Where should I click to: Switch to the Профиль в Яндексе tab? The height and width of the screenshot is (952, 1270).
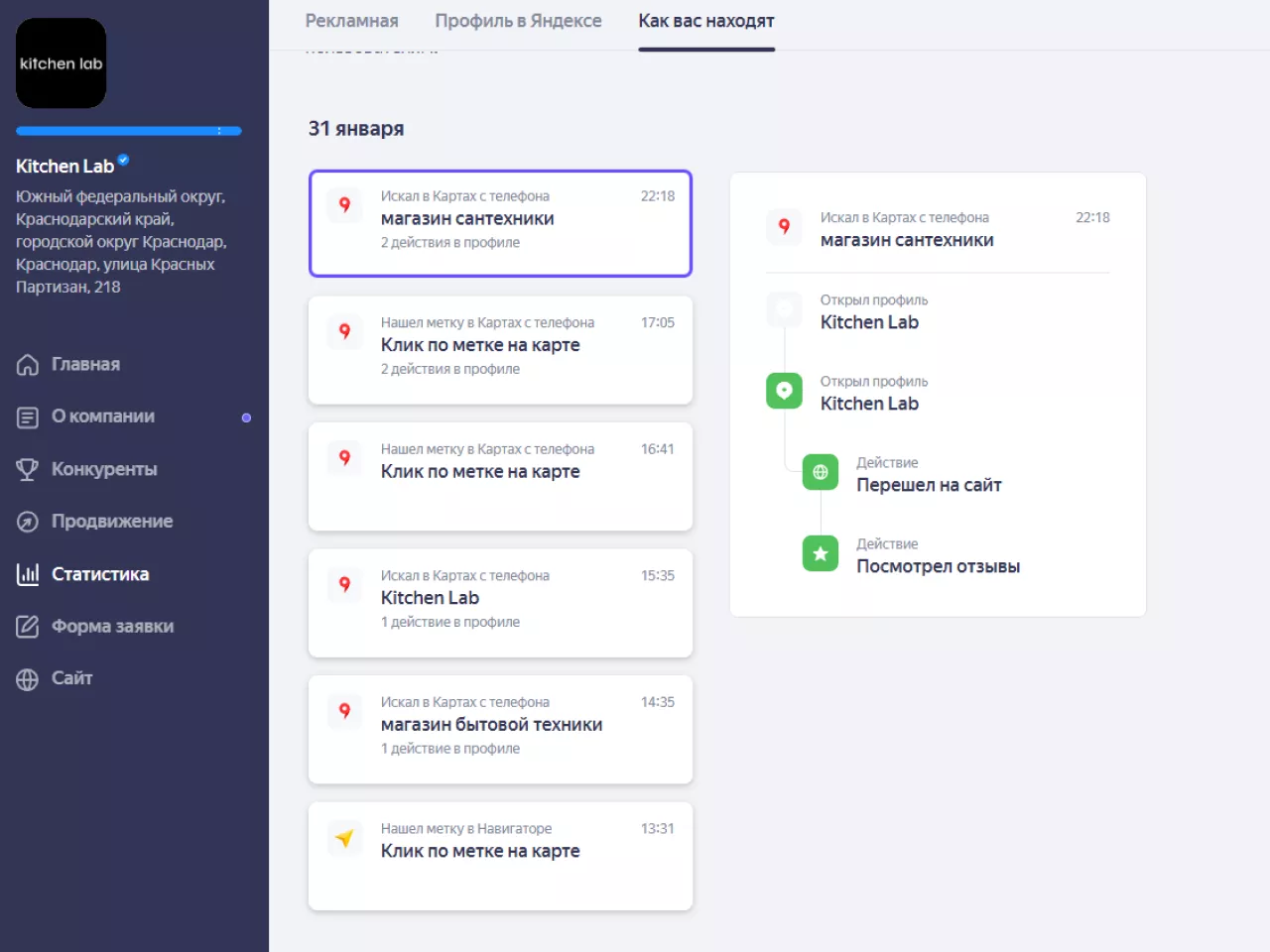click(x=518, y=21)
